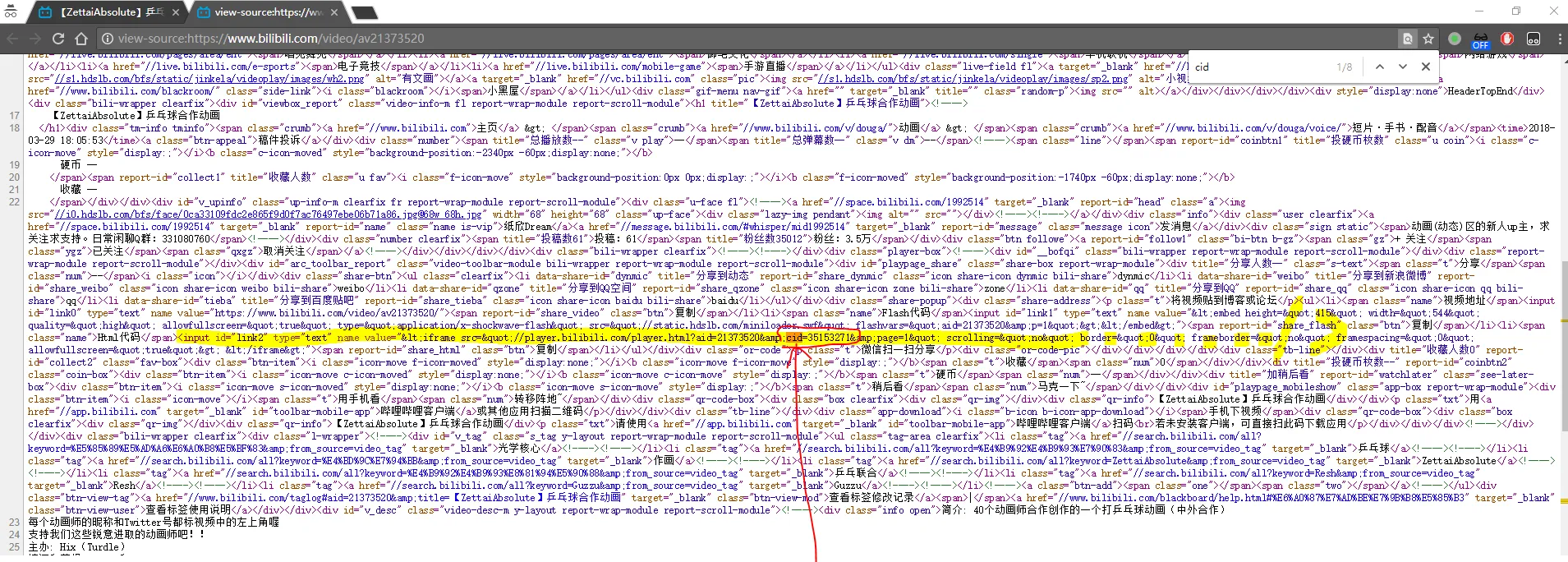1568x562 pixels.
Task: Reload the view-source page
Action: point(58,39)
